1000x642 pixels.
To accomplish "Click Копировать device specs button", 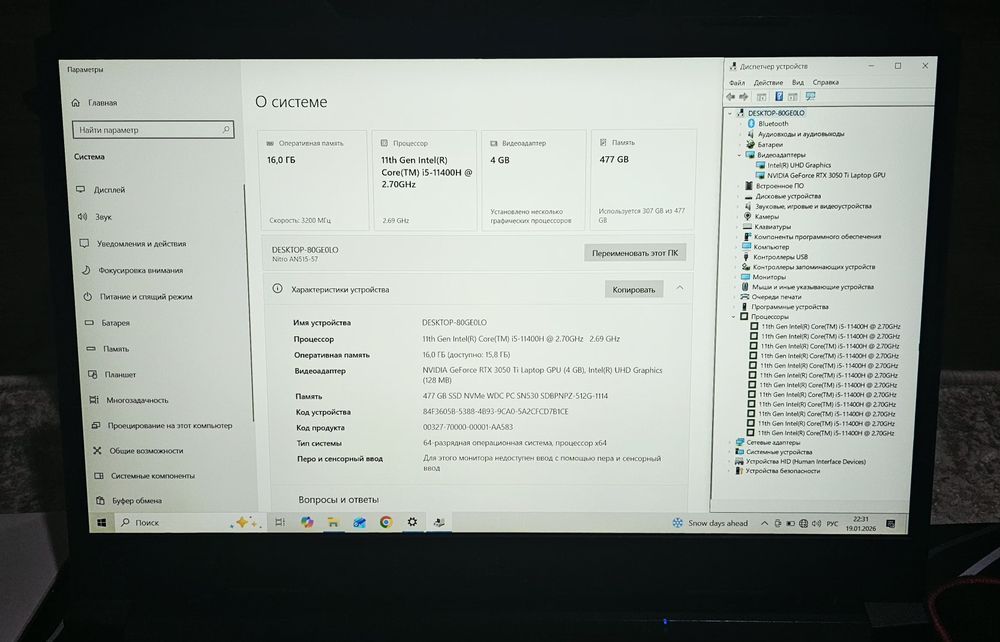I will click(x=633, y=289).
